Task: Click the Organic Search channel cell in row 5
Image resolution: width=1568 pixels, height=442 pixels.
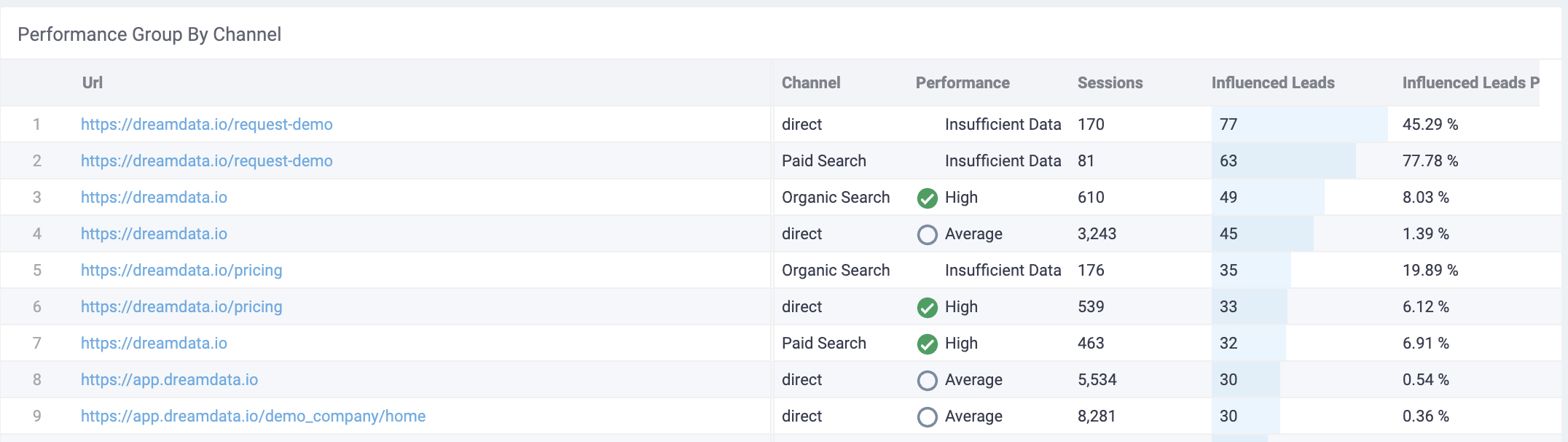Action: [x=836, y=270]
